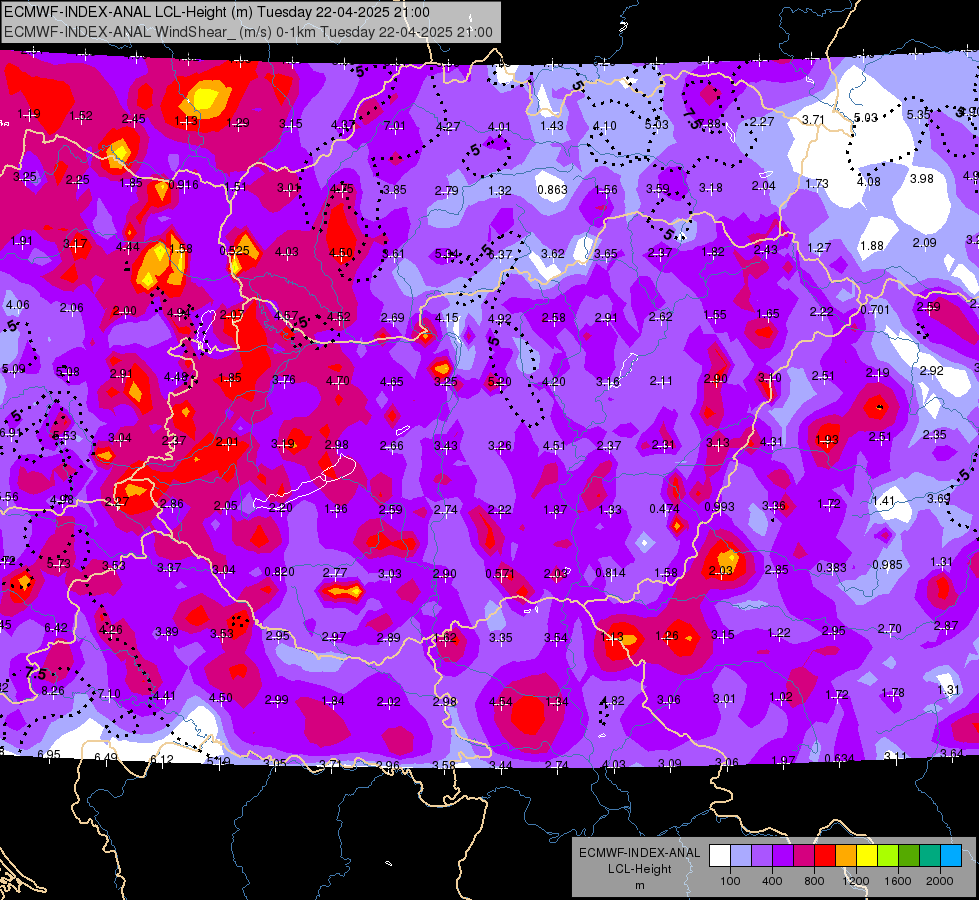The image size is (979, 900).
Task: Click the LCL-Height (m) title line
Action: [x=217, y=12]
